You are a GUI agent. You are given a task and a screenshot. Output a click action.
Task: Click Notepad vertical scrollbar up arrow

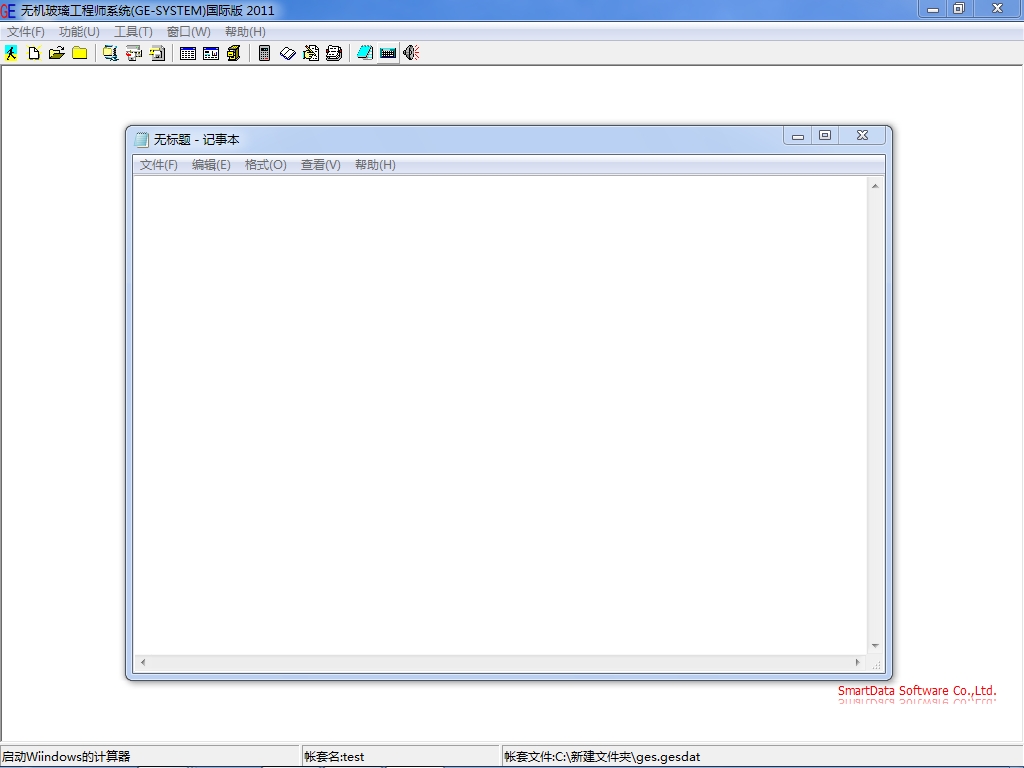coord(875,186)
